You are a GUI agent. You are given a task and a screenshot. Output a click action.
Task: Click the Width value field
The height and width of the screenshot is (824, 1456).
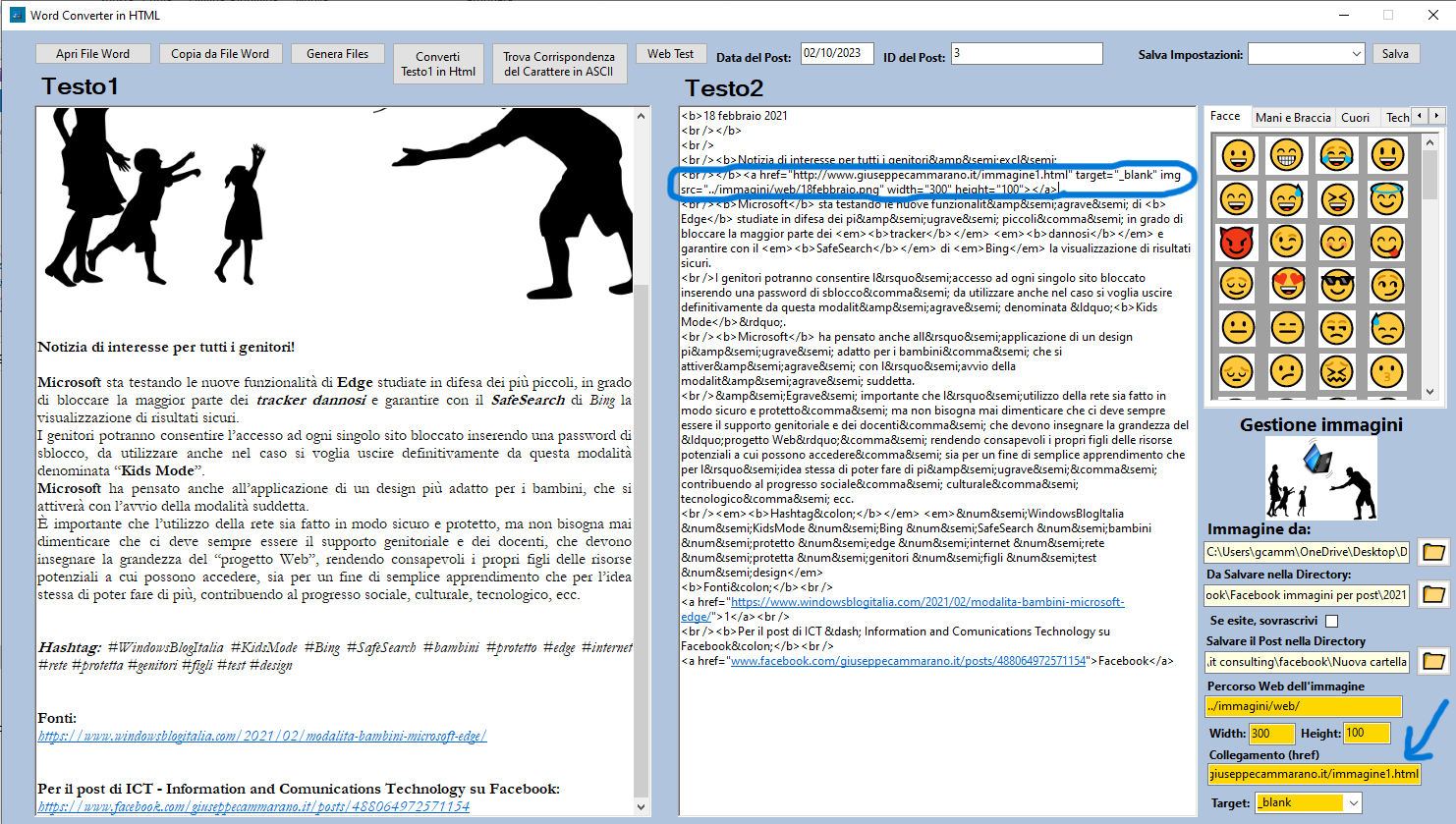[1272, 733]
